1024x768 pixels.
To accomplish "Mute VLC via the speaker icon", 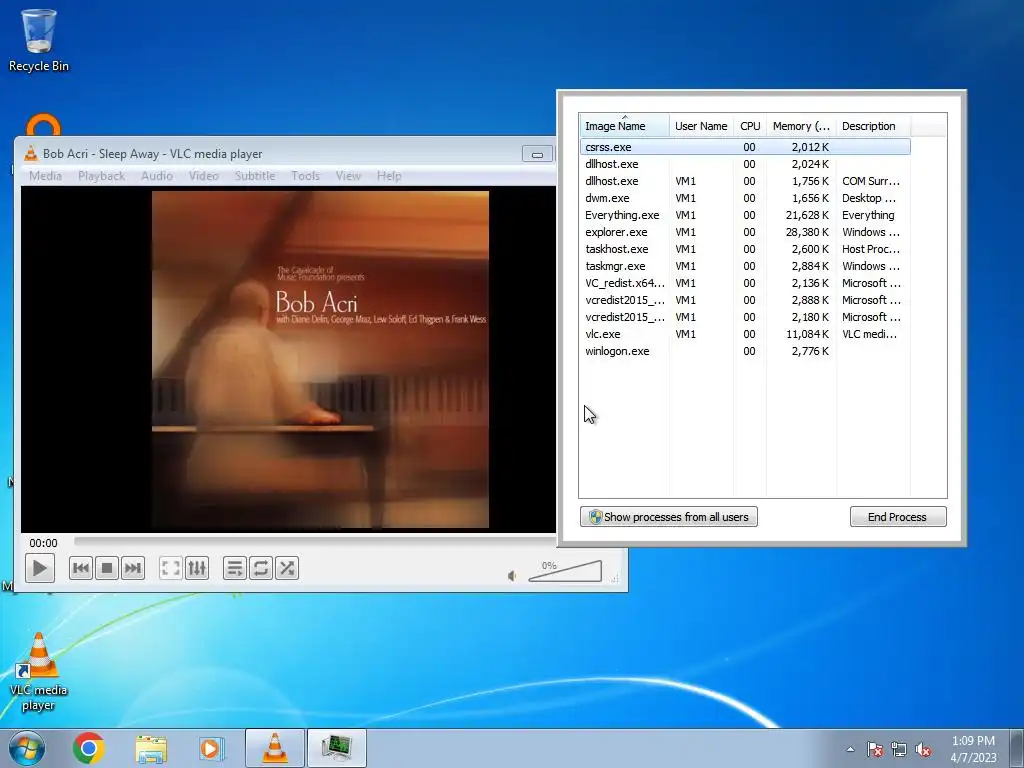I will pyautogui.click(x=512, y=575).
